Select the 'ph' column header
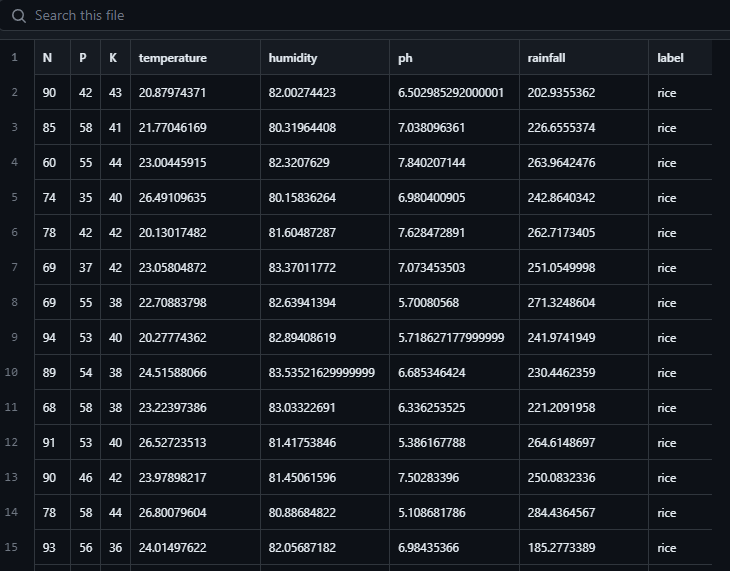The height and width of the screenshot is (571, 730). (454, 57)
